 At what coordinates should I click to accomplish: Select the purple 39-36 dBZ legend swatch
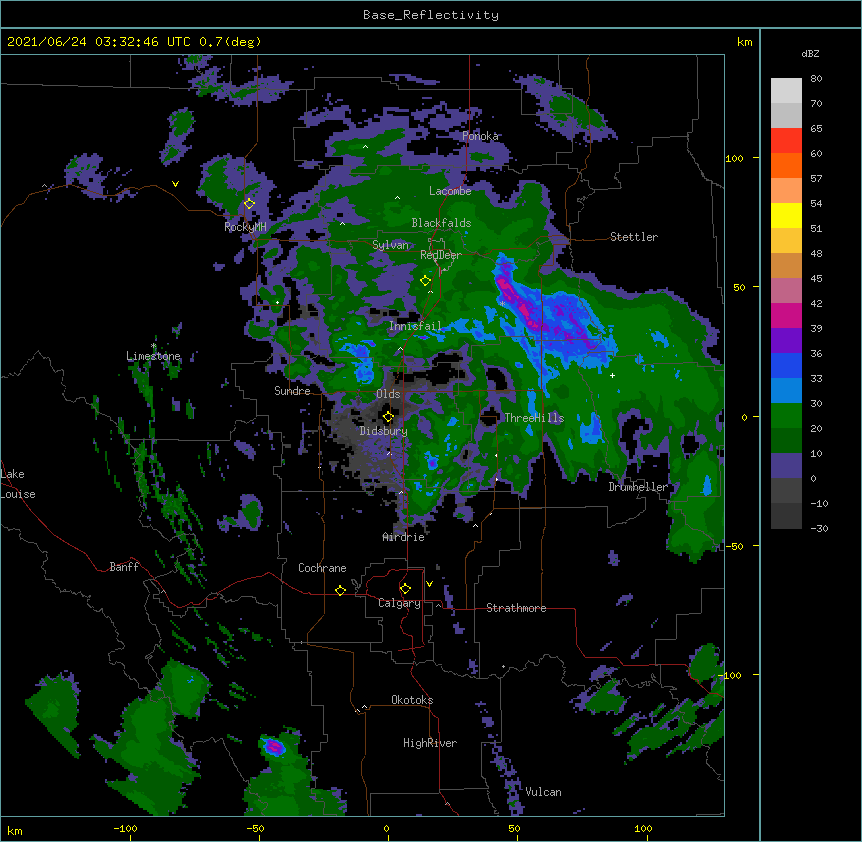786,341
